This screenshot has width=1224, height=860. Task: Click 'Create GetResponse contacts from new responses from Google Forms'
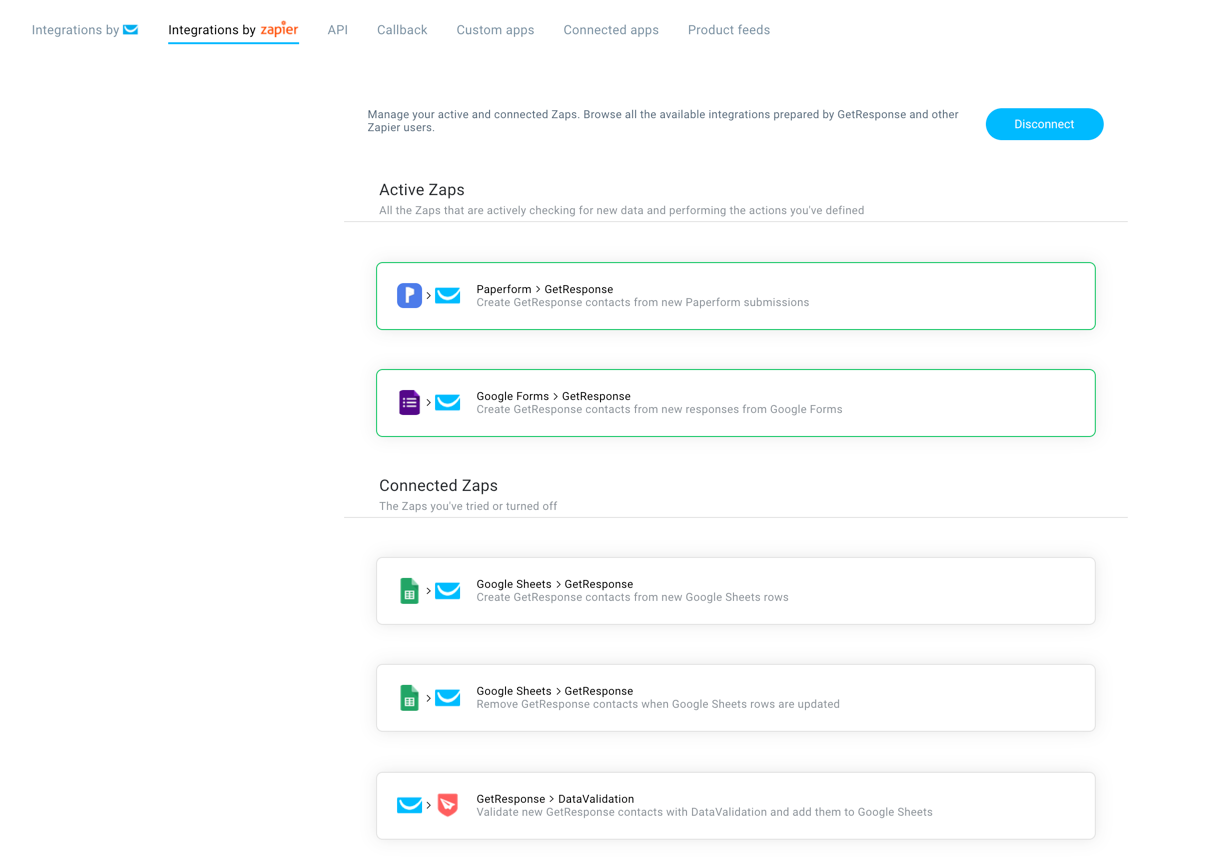pyautogui.click(x=660, y=409)
